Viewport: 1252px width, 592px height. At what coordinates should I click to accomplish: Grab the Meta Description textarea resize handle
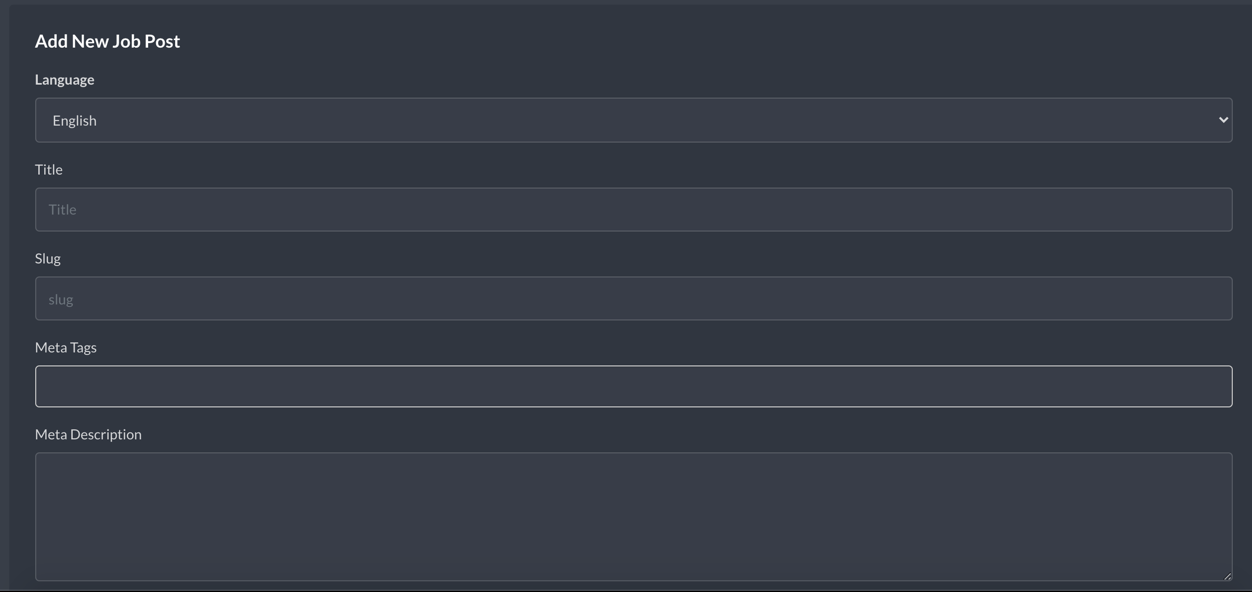coord(1226,575)
